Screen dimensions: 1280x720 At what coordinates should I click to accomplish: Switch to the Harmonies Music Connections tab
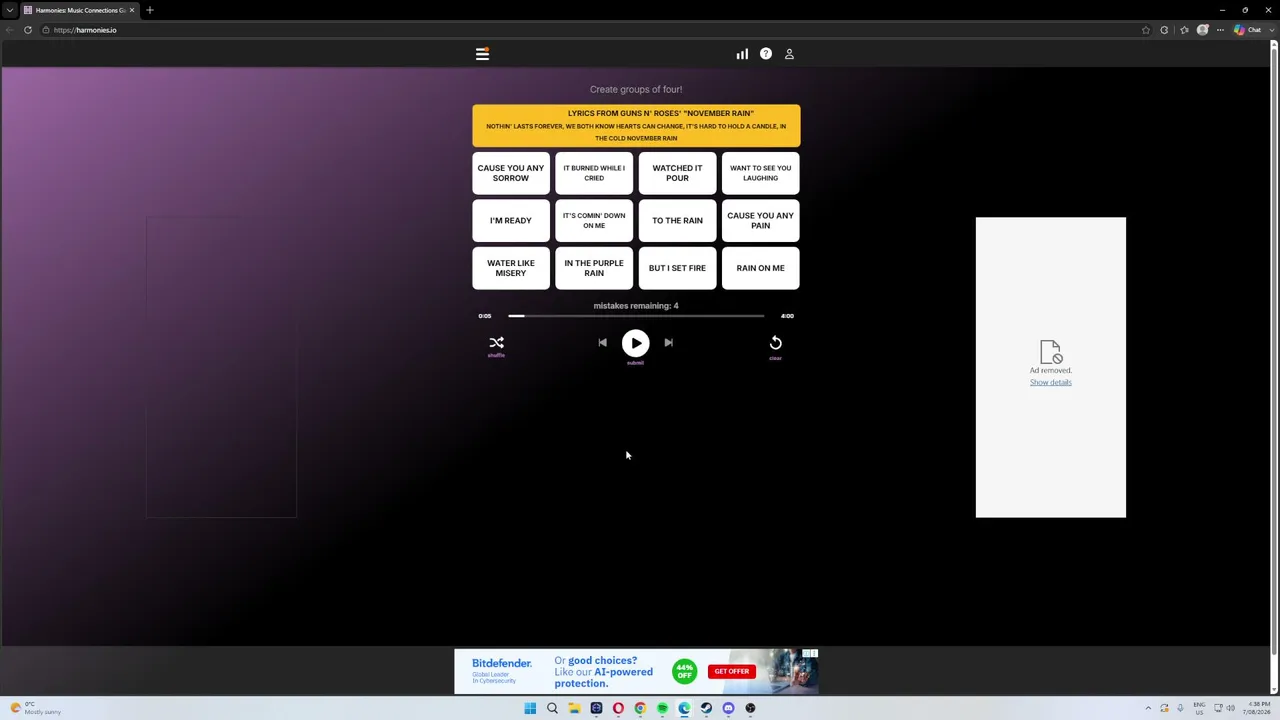(x=80, y=10)
